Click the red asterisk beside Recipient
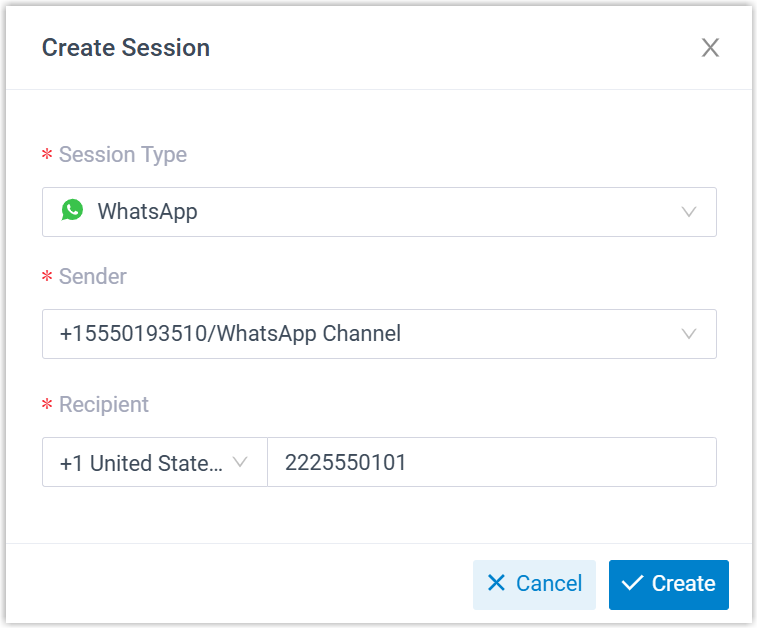Image resolution: width=758 pixels, height=629 pixels. pyautogui.click(x=47, y=407)
